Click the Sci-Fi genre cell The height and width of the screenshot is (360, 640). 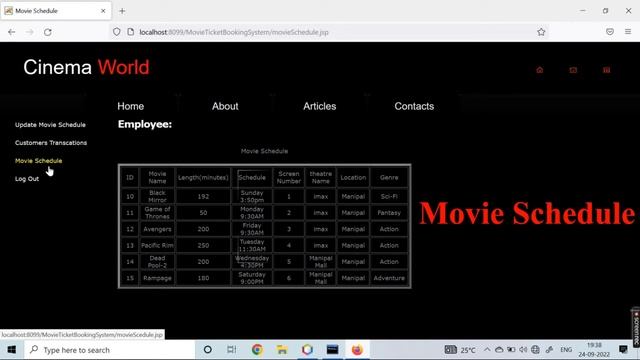click(389, 196)
